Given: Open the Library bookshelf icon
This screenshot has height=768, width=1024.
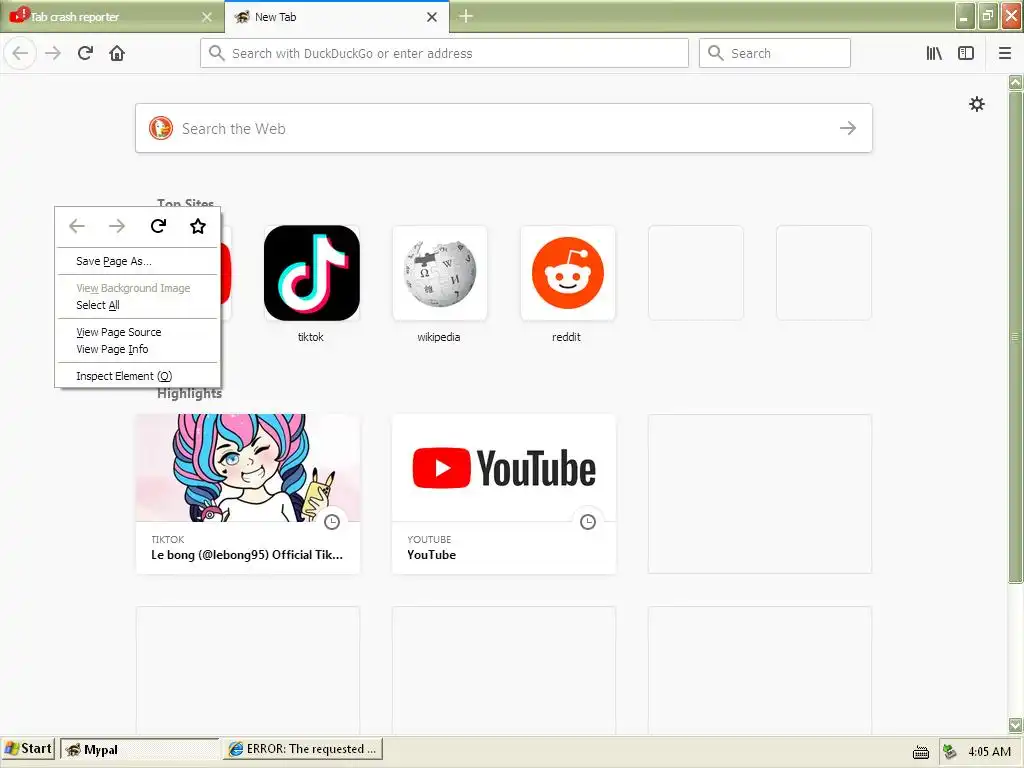Looking at the screenshot, I should click(x=934, y=53).
